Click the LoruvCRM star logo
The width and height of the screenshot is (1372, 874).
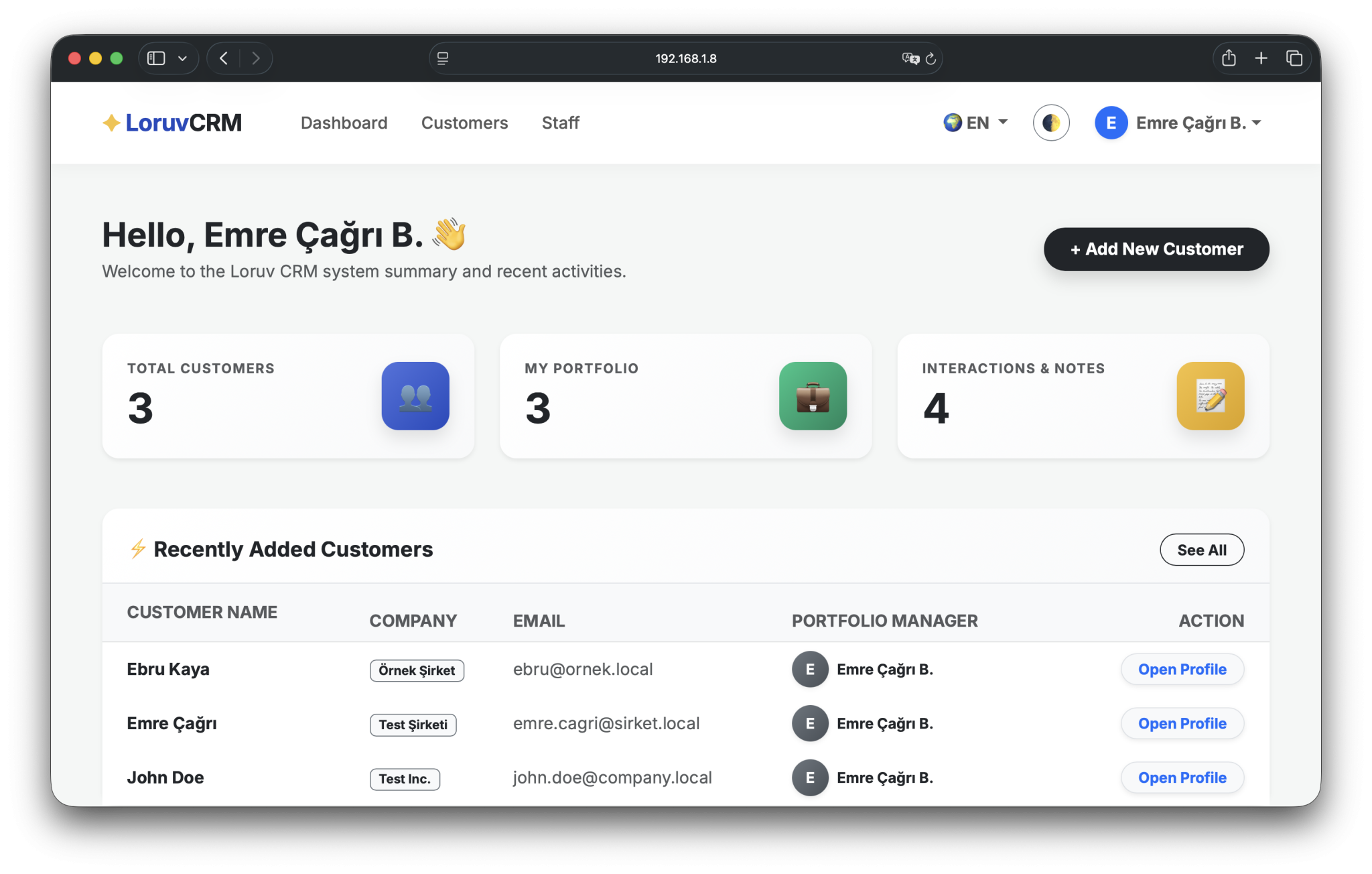(x=111, y=123)
